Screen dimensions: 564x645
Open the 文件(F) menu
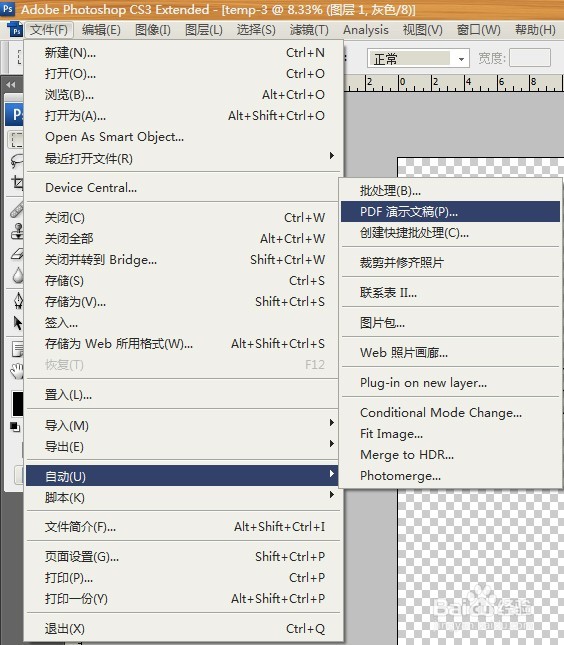(49, 30)
